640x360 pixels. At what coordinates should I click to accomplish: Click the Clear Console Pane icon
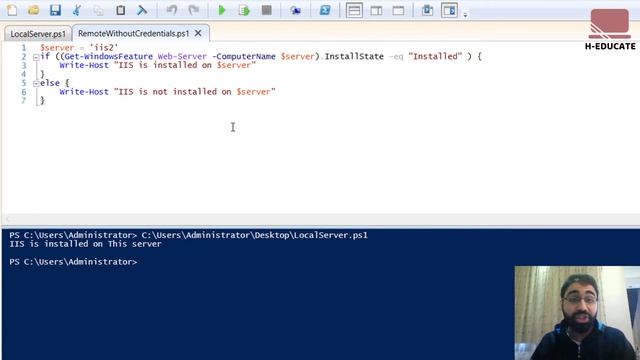pyautogui.click(x=142, y=10)
